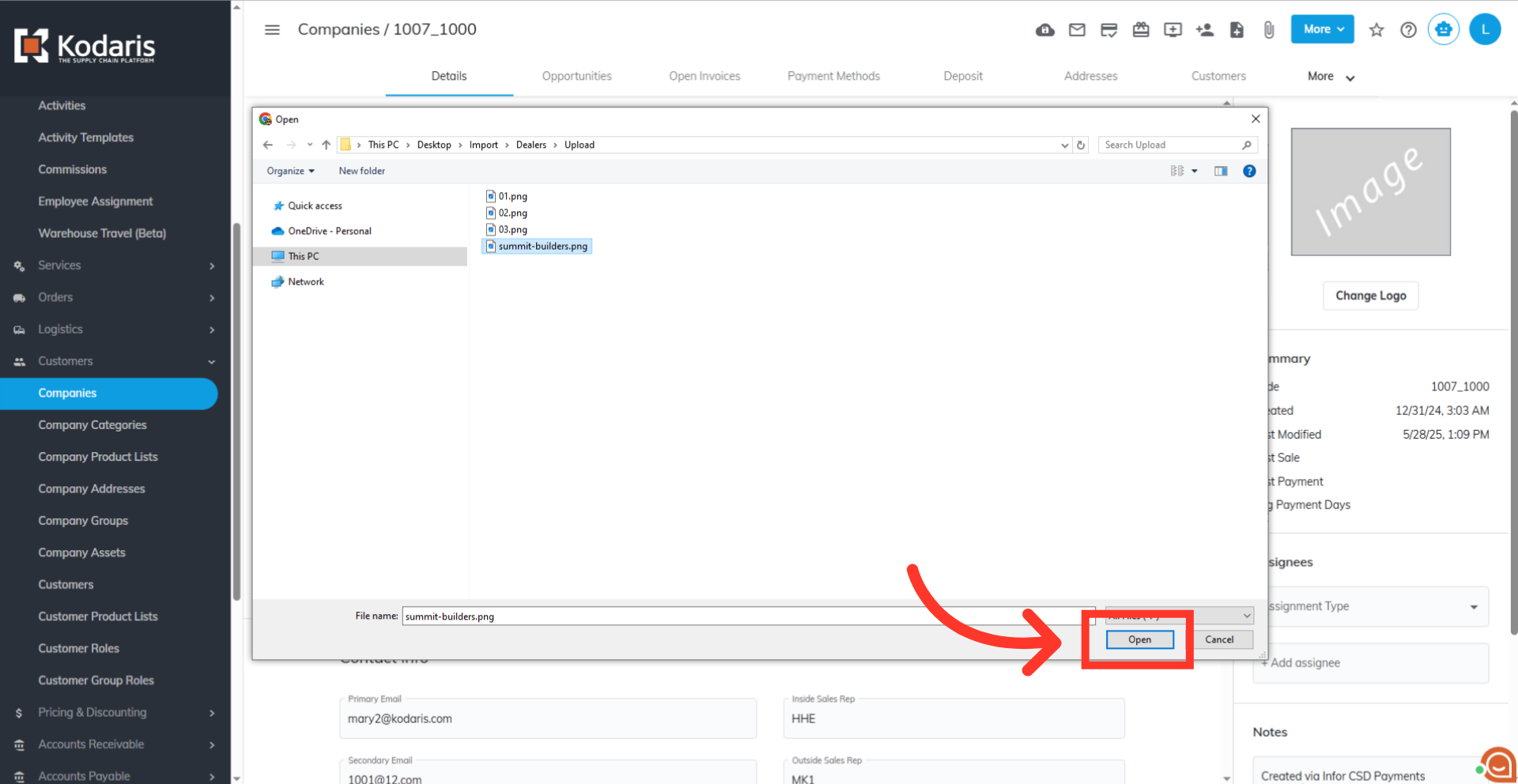This screenshot has width=1518, height=784.
Task: Click the paperclip attachment icon
Action: coord(1269,30)
